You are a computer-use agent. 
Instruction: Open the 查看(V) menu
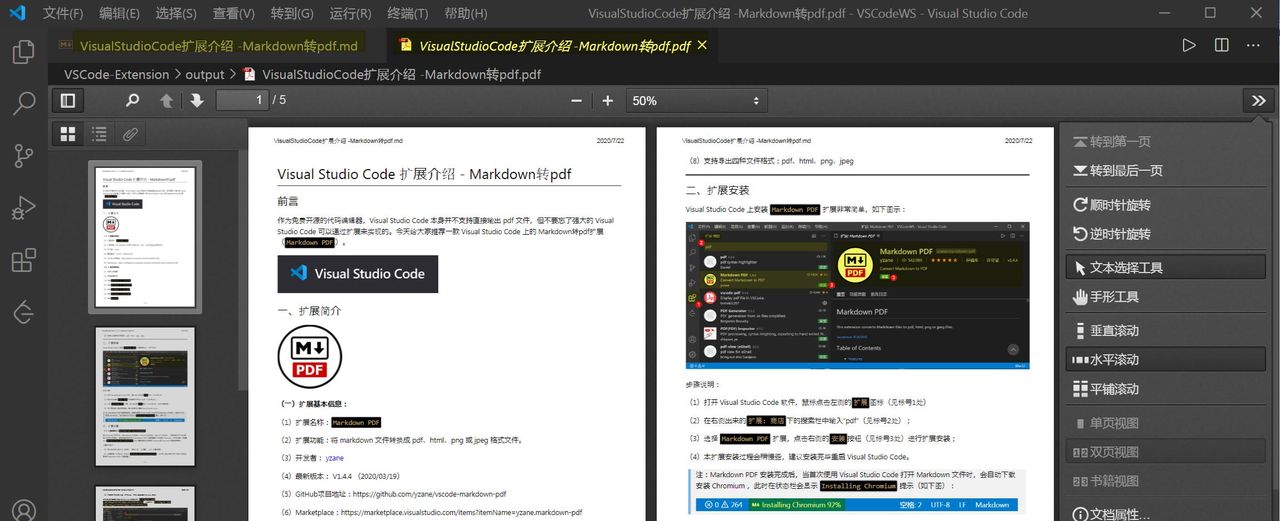click(233, 14)
